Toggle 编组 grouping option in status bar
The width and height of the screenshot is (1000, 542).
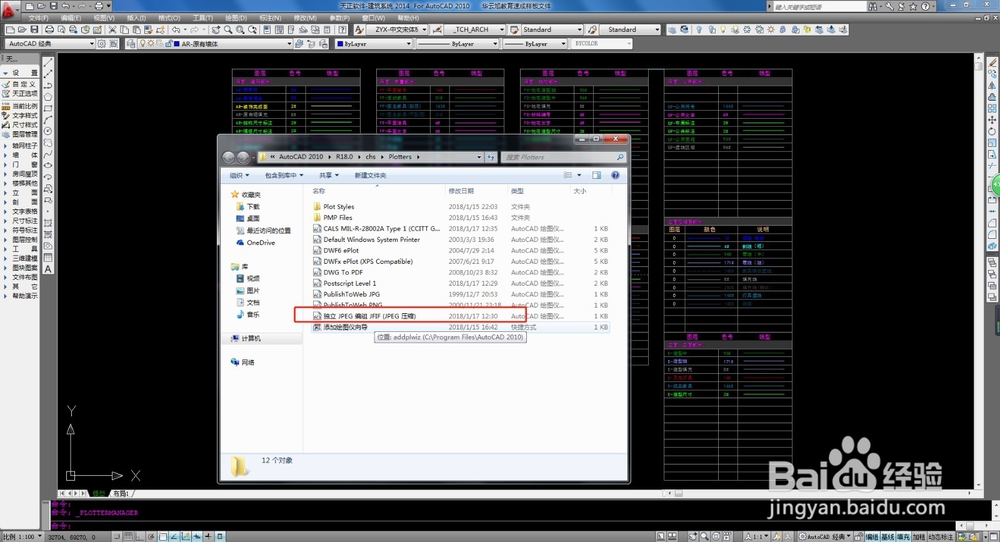coord(872,537)
